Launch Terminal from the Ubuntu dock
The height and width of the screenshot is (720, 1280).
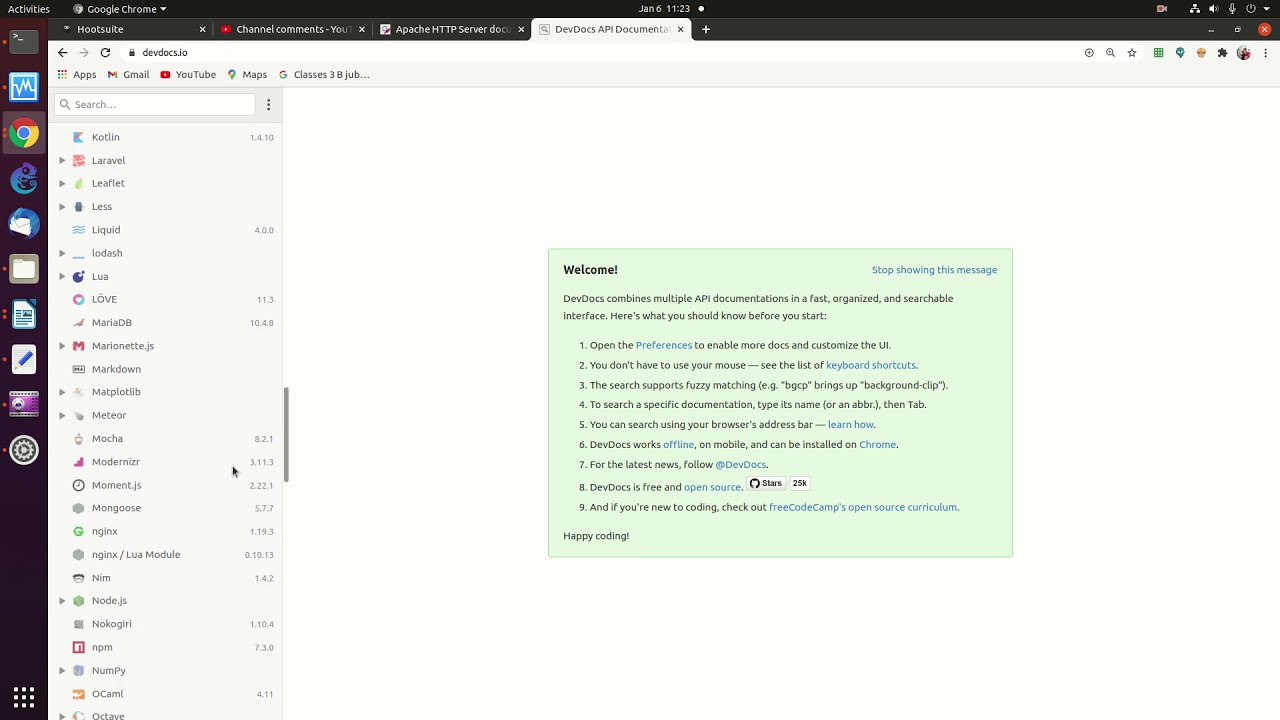tap(24, 41)
